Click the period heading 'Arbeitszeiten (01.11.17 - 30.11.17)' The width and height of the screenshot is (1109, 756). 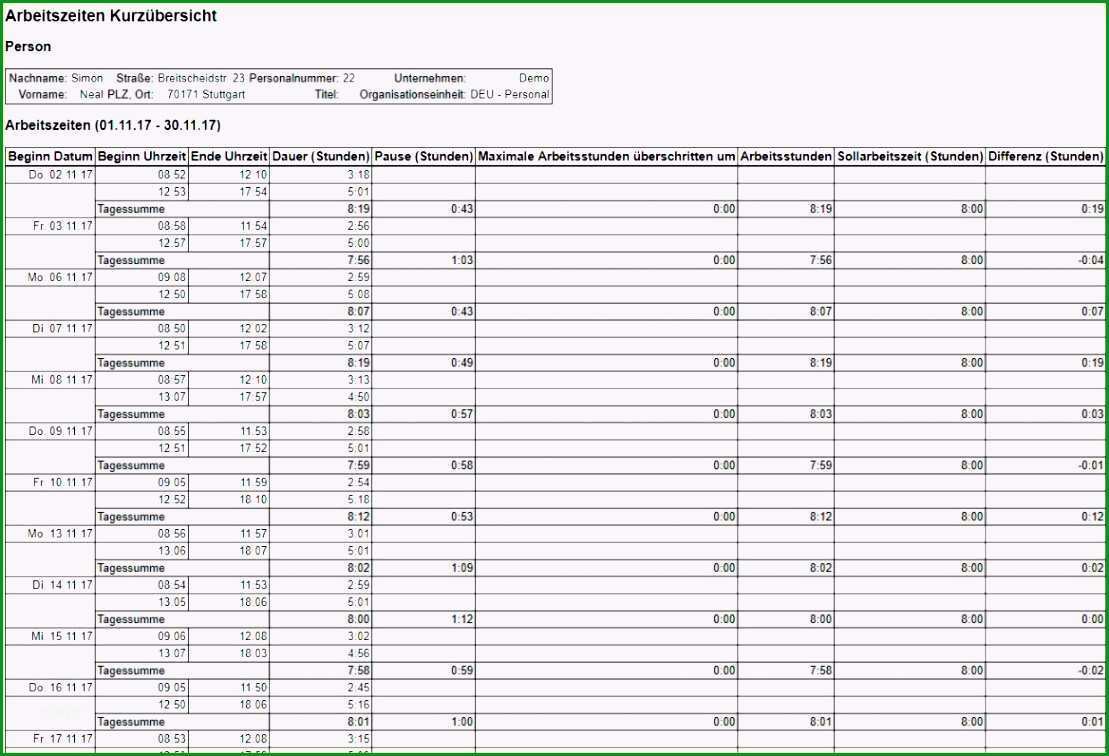point(113,125)
